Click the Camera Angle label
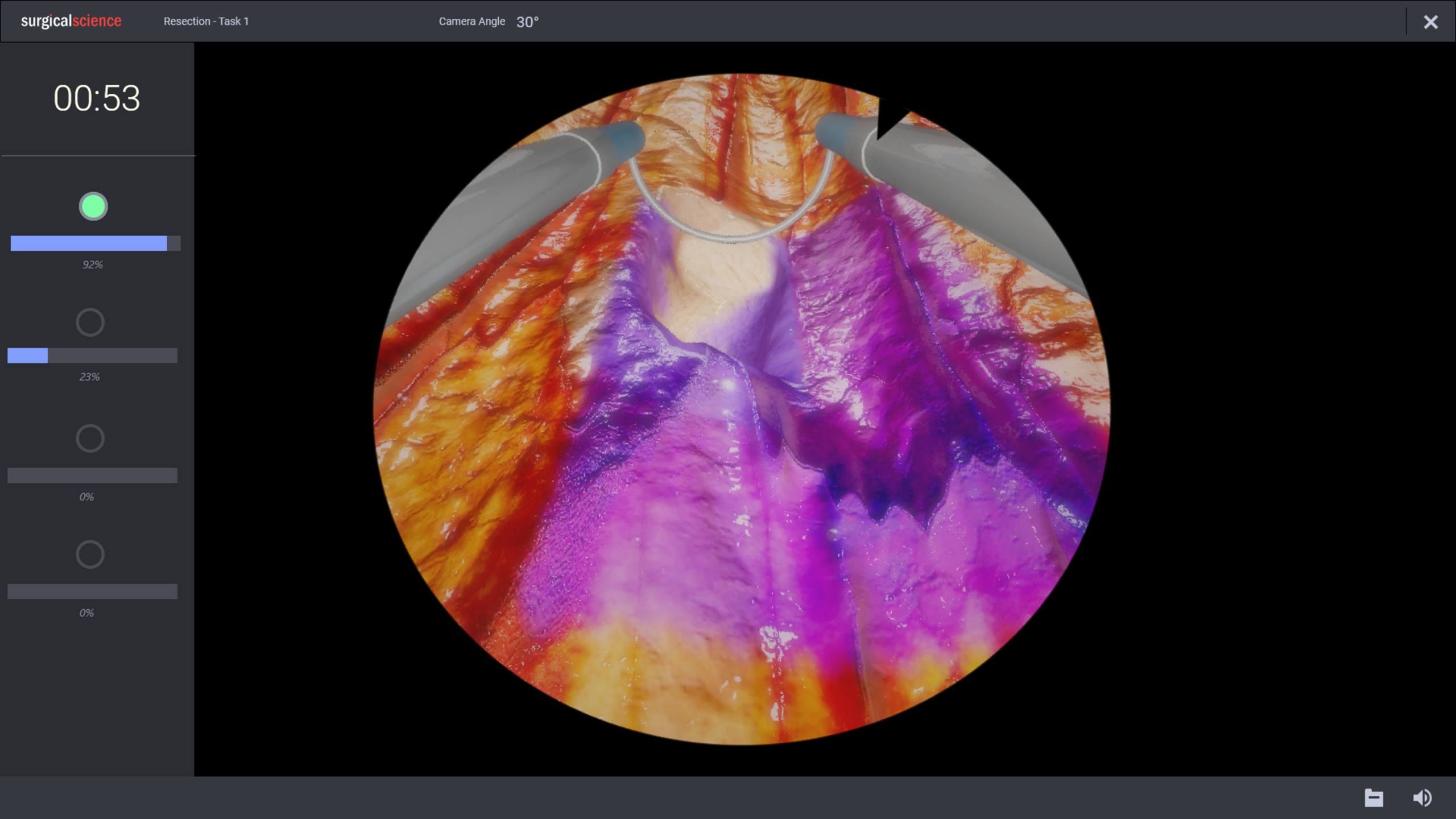The width and height of the screenshot is (1456, 819). pos(471,21)
